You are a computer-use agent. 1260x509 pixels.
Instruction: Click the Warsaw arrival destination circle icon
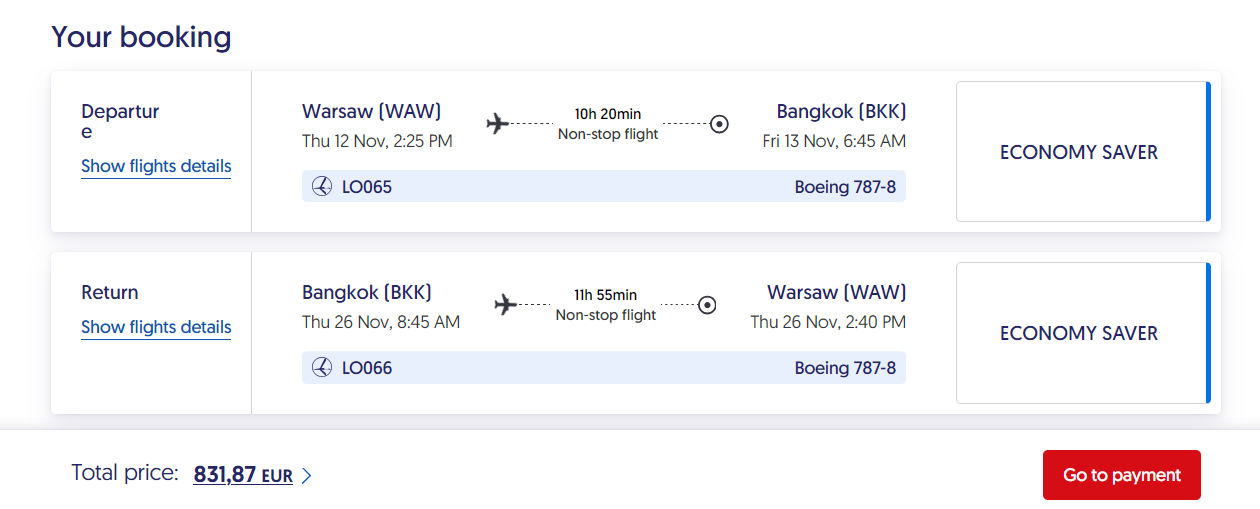pos(707,304)
